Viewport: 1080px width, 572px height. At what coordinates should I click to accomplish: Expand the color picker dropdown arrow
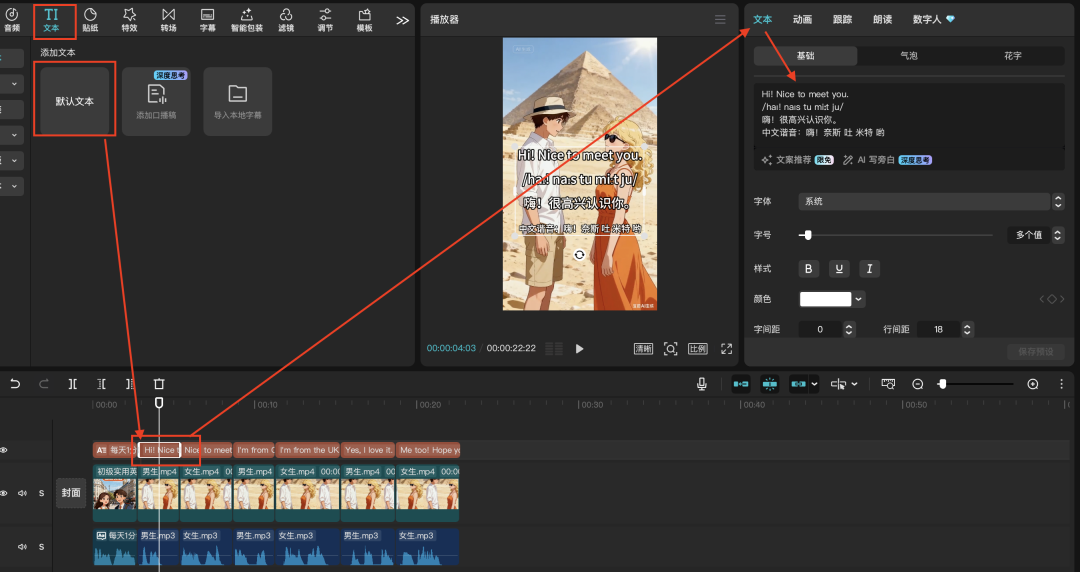pyautogui.click(x=859, y=299)
